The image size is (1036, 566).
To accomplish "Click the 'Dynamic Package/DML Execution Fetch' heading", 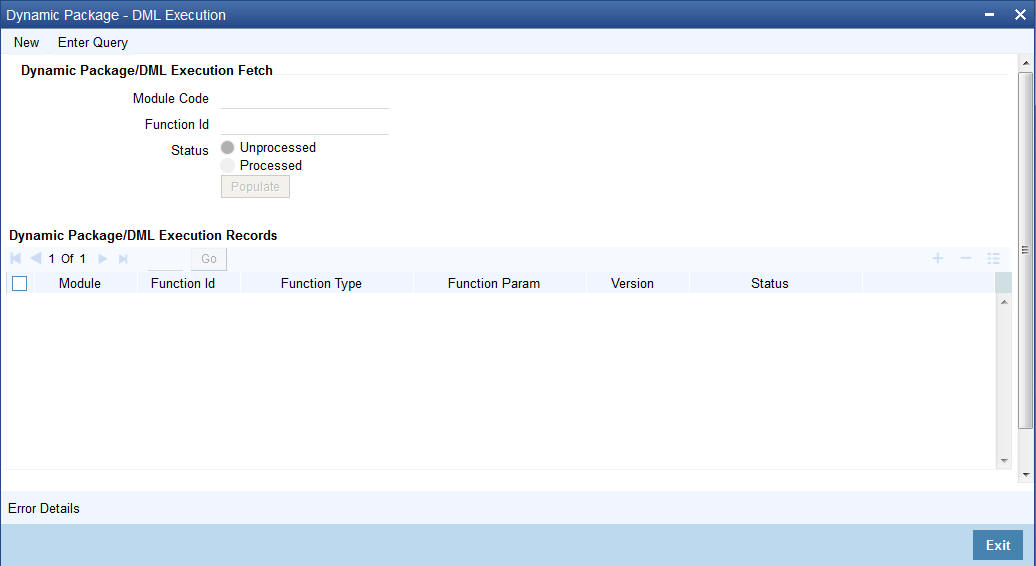I will click(x=147, y=70).
